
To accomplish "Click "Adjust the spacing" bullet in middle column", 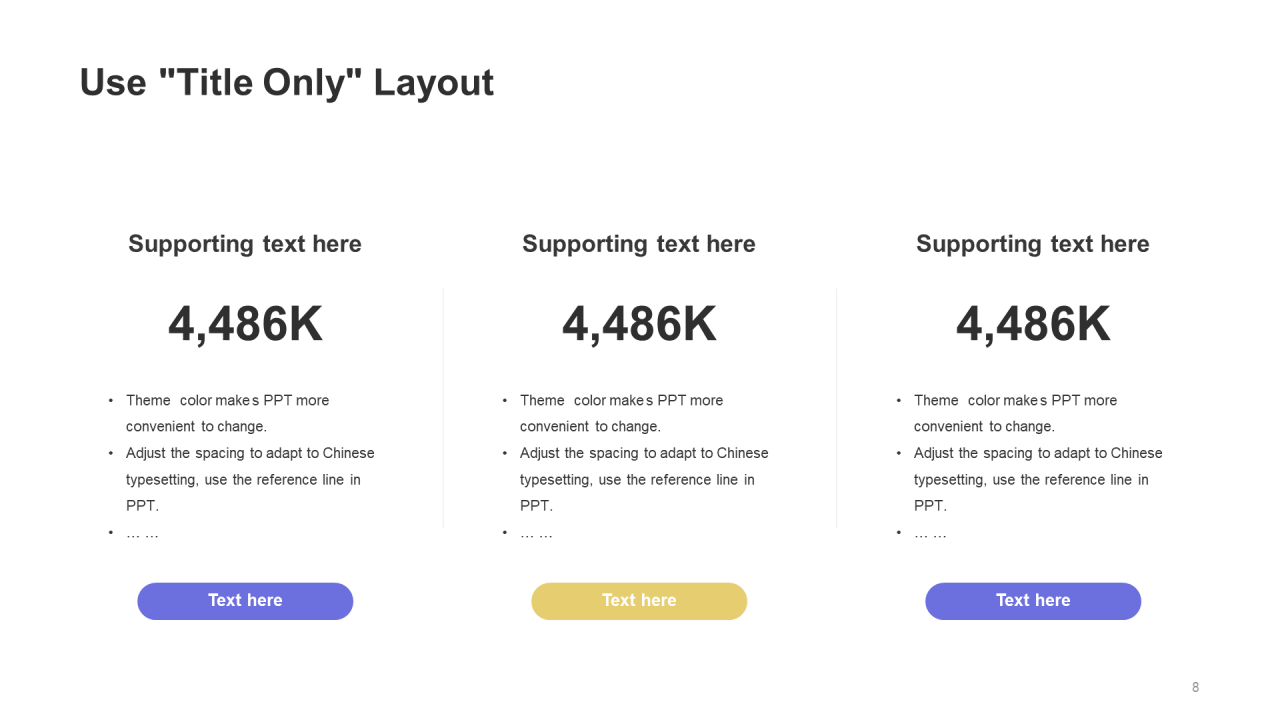I will pyautogui.click(x=636, y=479).
